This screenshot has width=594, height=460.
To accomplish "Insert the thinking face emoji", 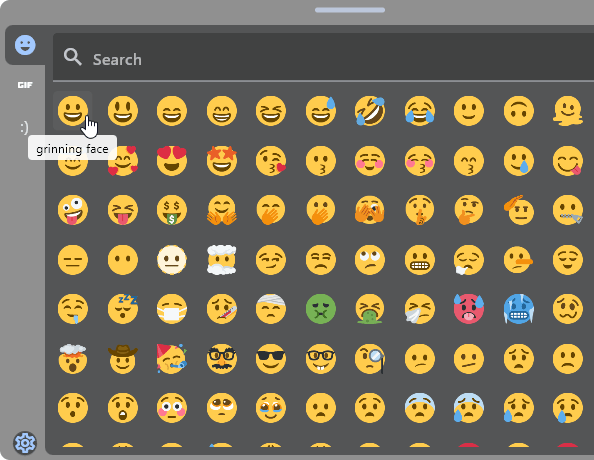I will (469, 210).
